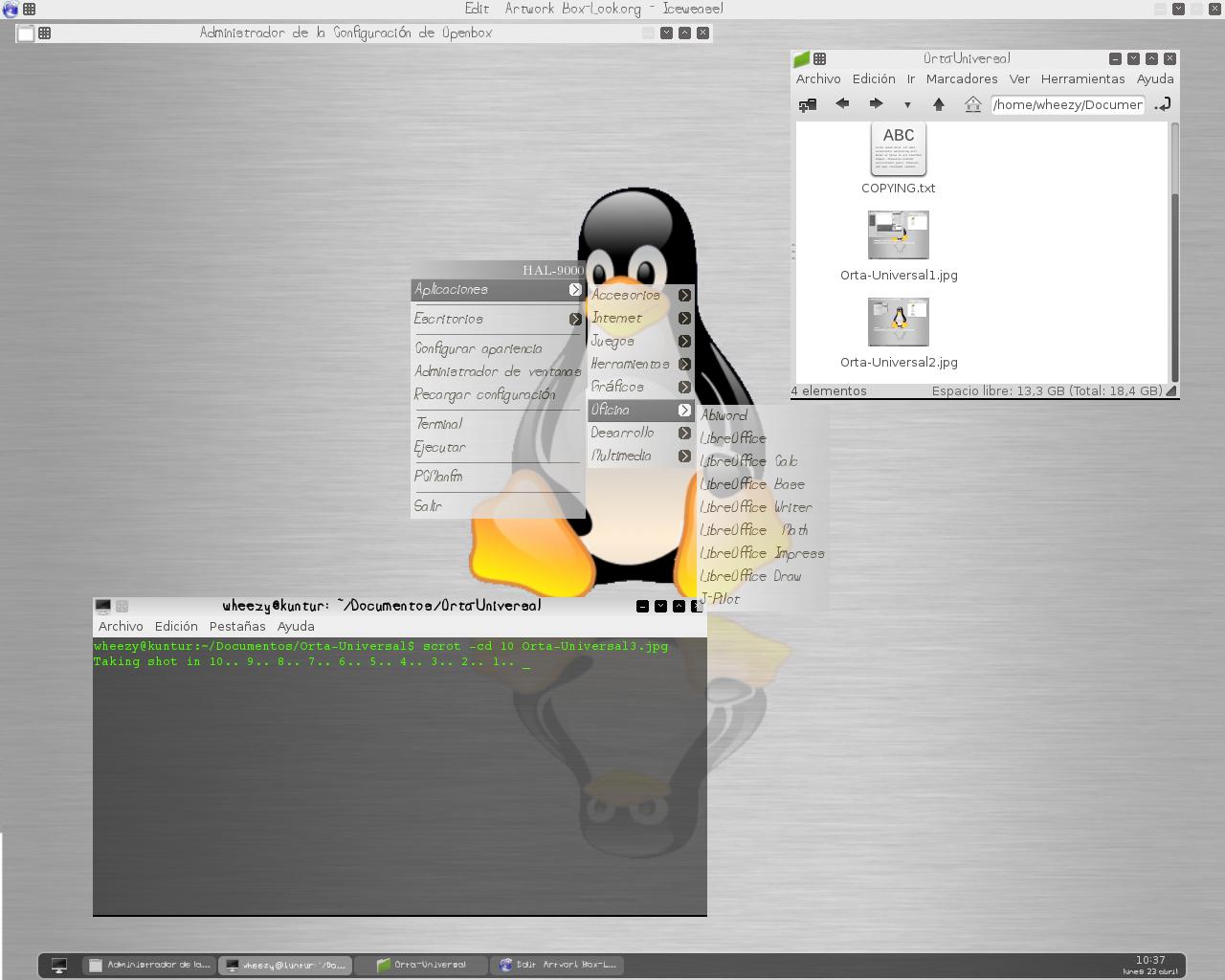Open the history dropdown arrow in file manager
1225x980 pixels.
[907, 104]
